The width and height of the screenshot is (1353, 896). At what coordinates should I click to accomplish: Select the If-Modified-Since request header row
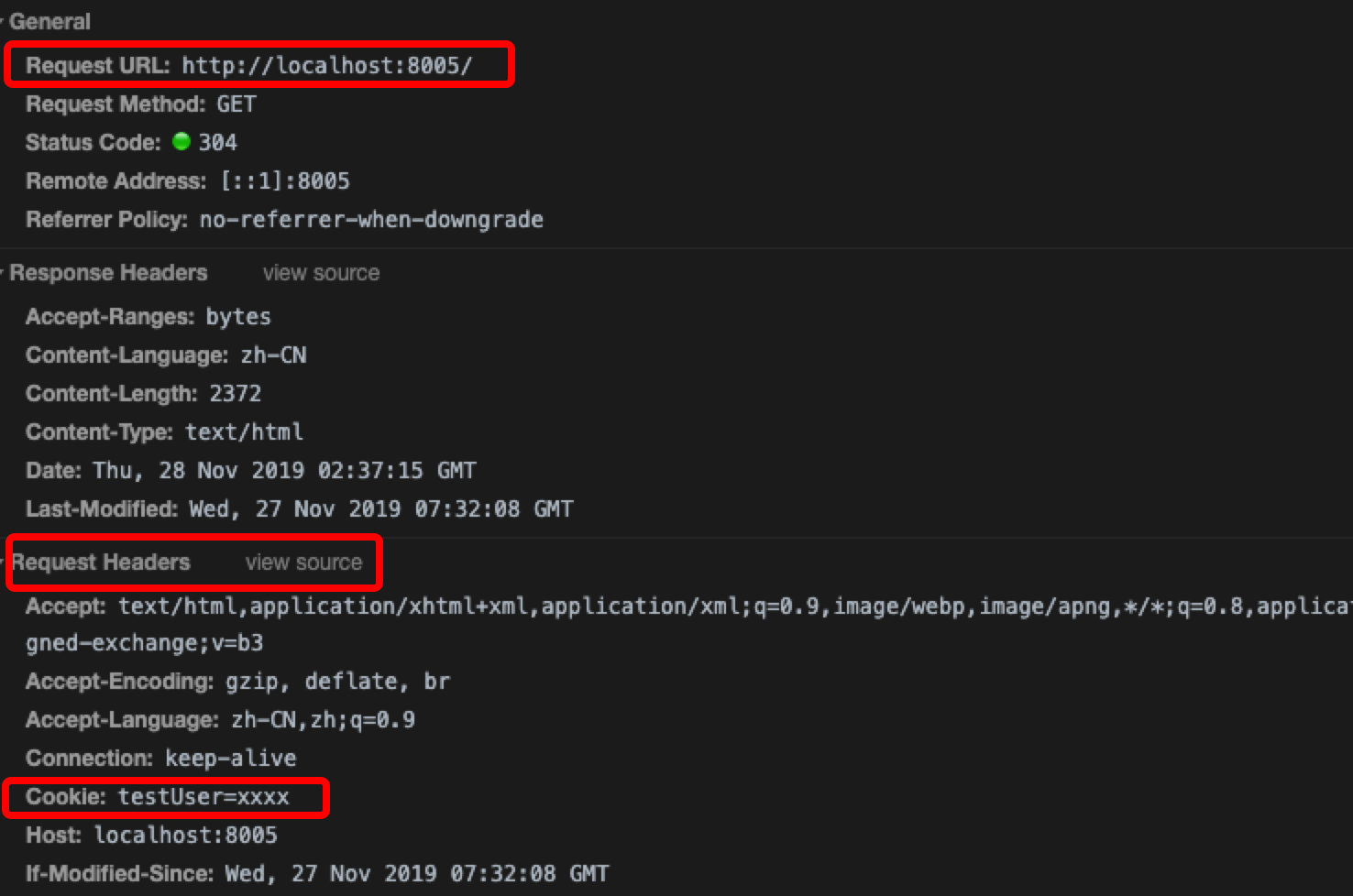317,874
